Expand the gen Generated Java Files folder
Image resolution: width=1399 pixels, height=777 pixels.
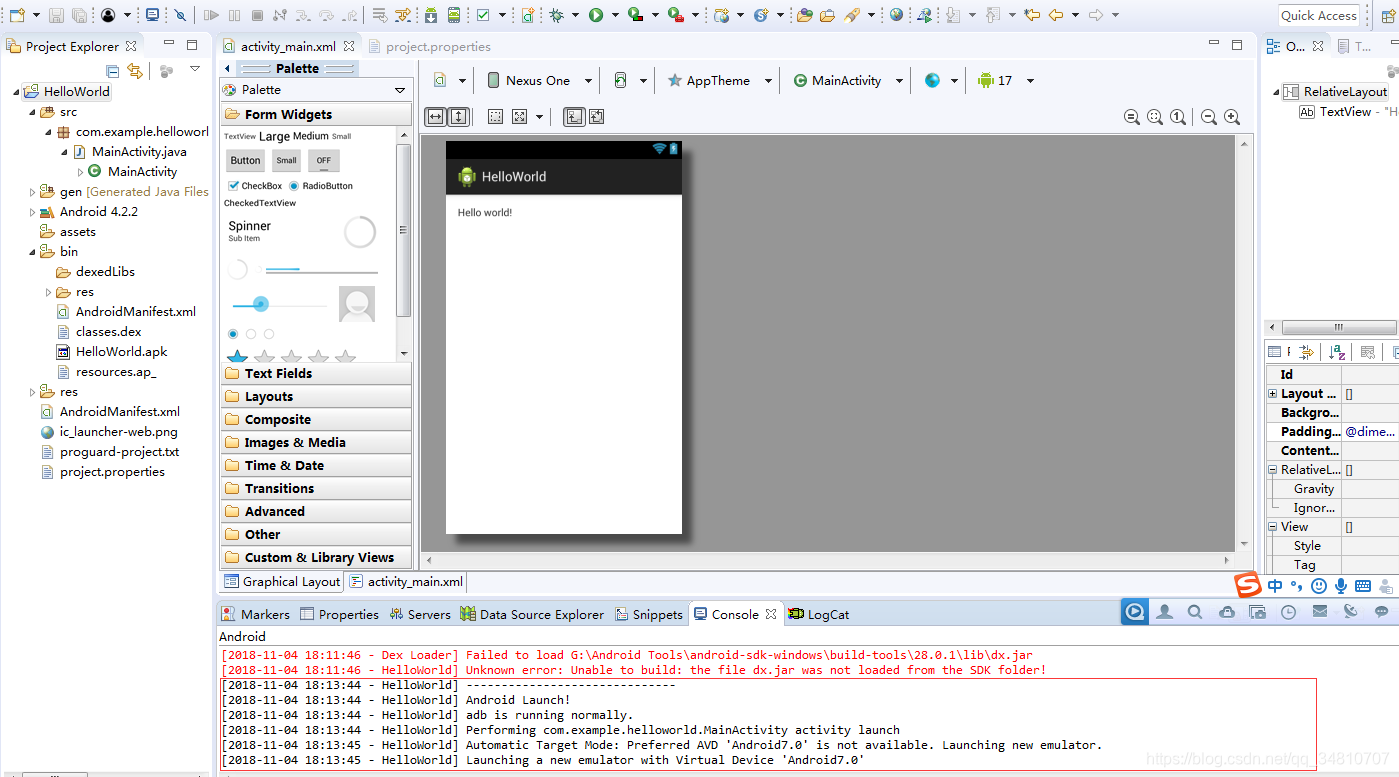click(32, 192)
